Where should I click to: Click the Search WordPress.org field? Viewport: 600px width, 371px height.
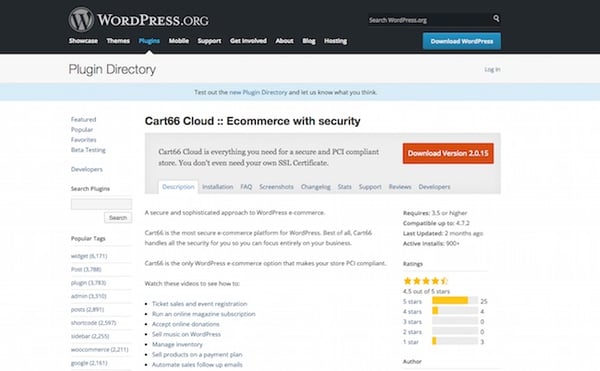pyautogui.click(x=430, y=20)
